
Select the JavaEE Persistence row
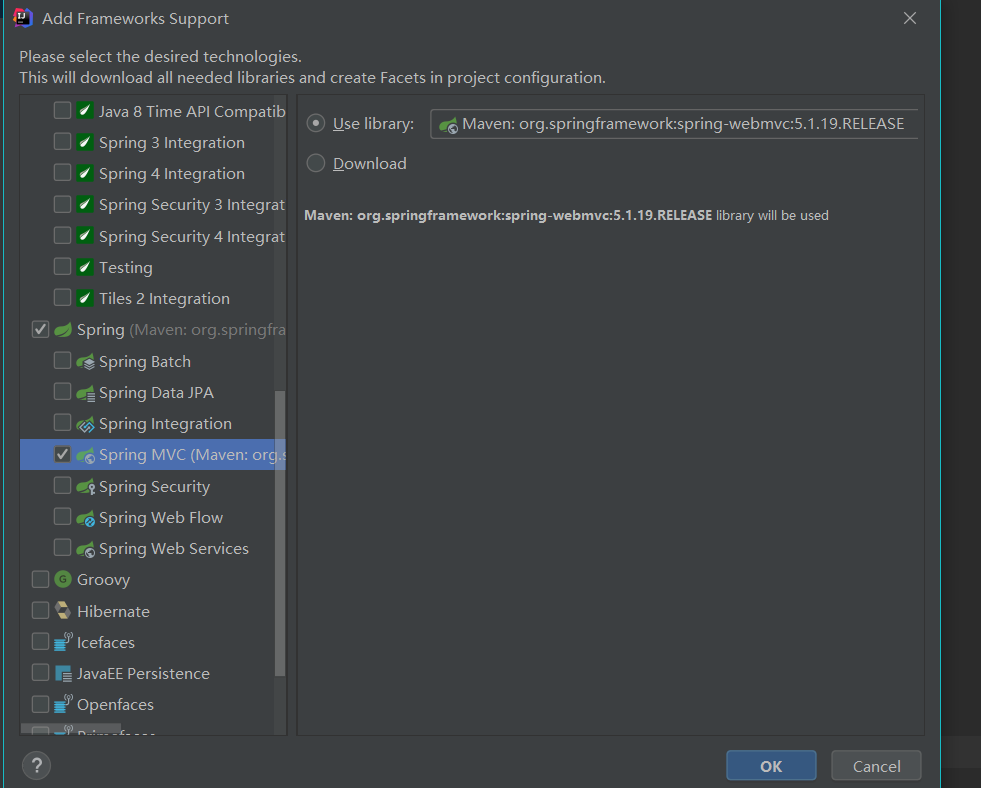click(x=153, y=674)
